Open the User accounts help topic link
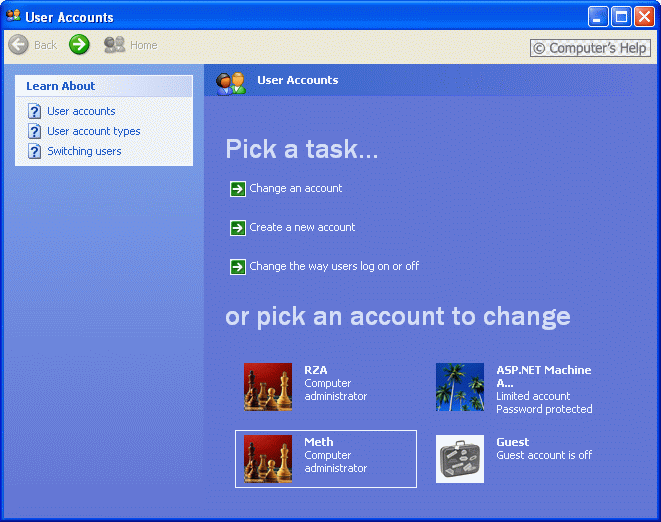Screen dimensions: 661x522 pos(81,111)
